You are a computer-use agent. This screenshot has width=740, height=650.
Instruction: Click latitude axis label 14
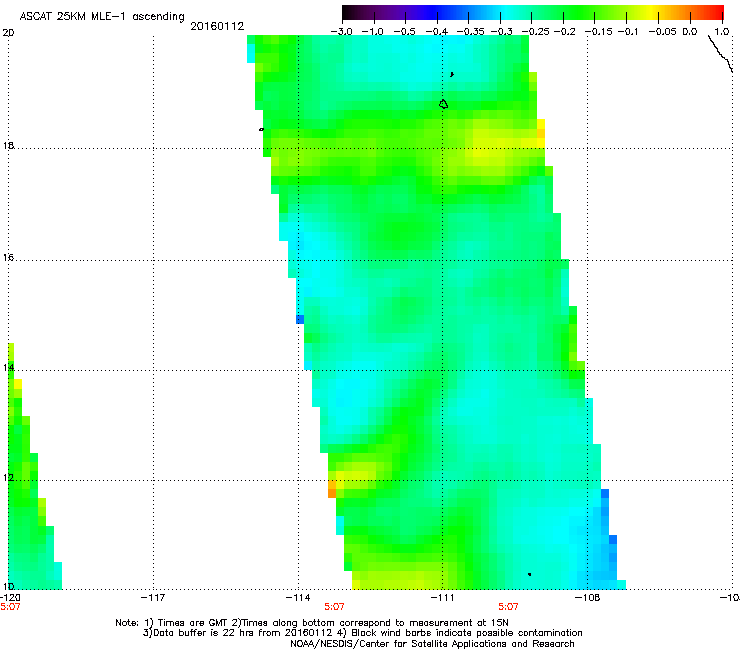8,367
